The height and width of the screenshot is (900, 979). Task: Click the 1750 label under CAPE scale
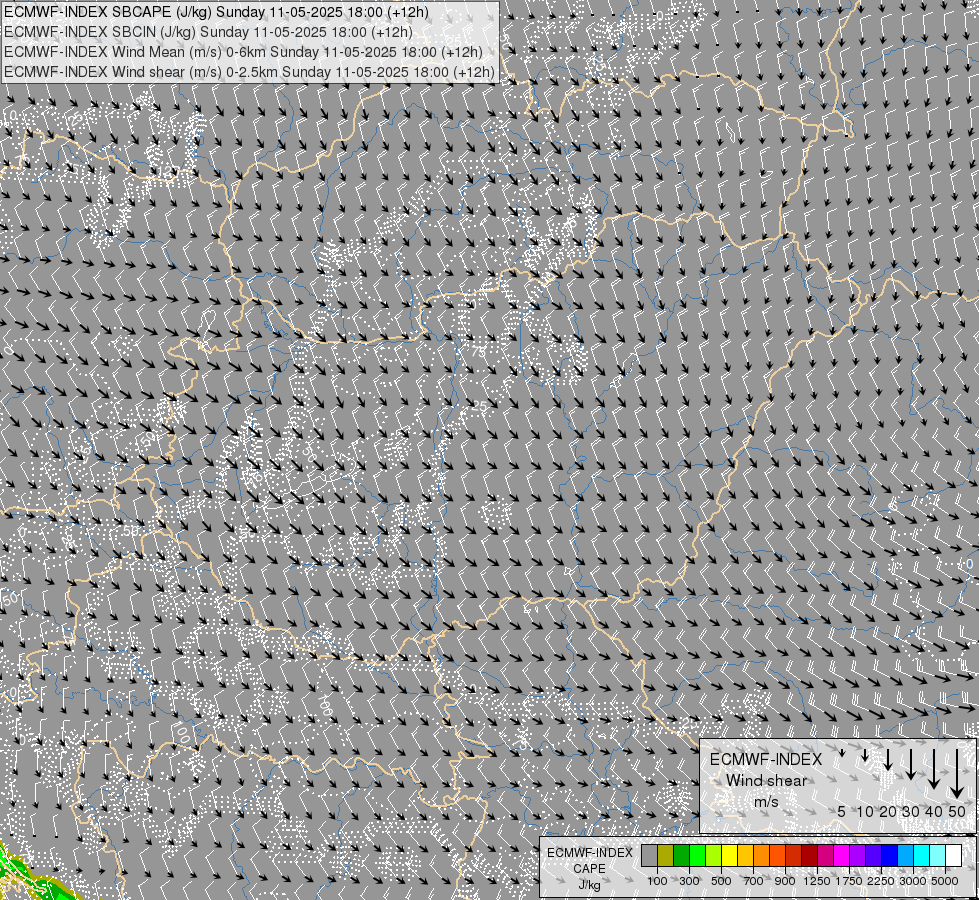click(849, 881)
